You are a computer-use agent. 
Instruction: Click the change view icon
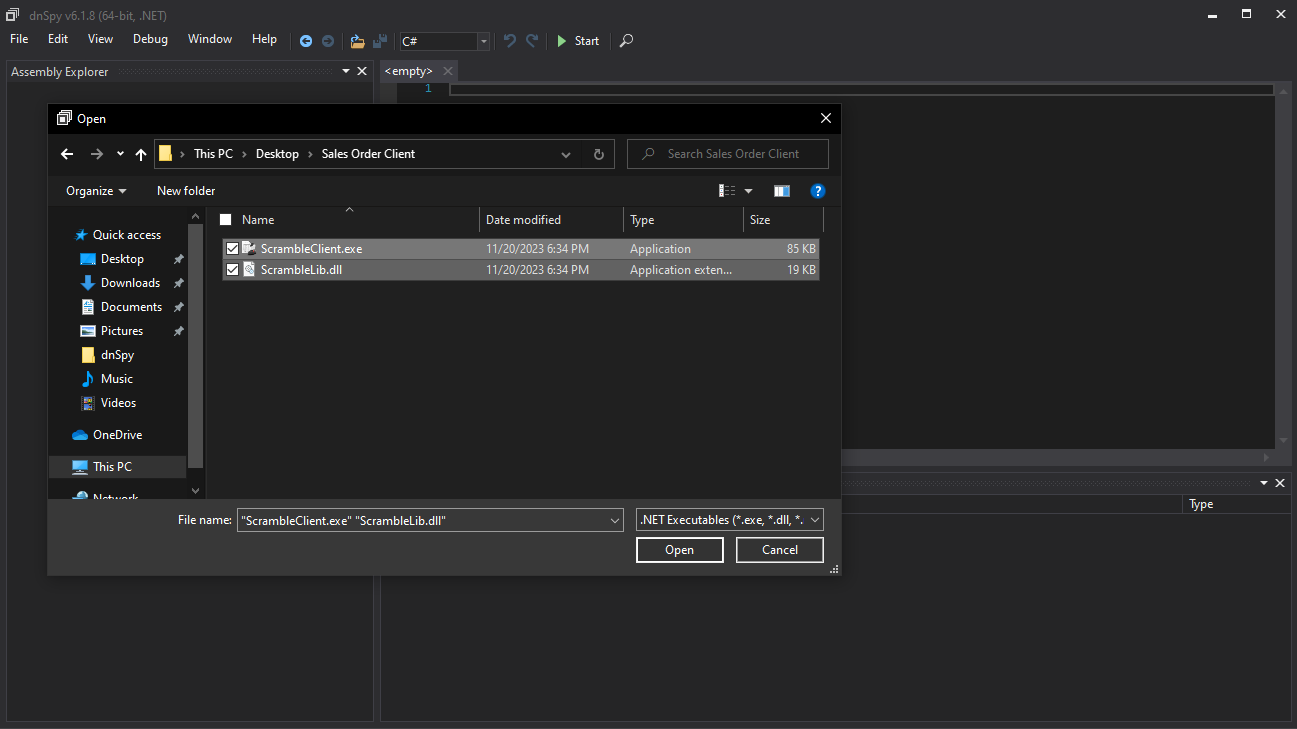(x=727, y=191)
